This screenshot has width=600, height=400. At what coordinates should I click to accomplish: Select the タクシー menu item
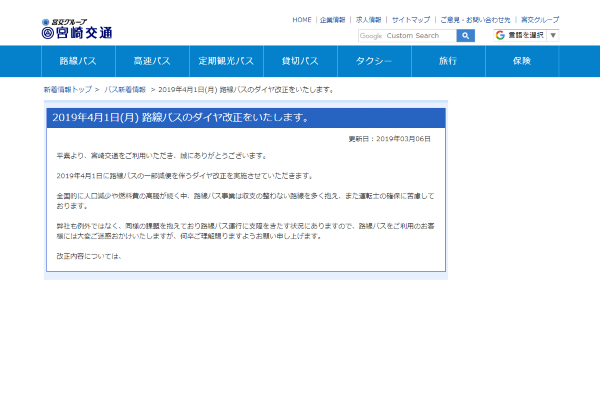[x=374, y=61]
